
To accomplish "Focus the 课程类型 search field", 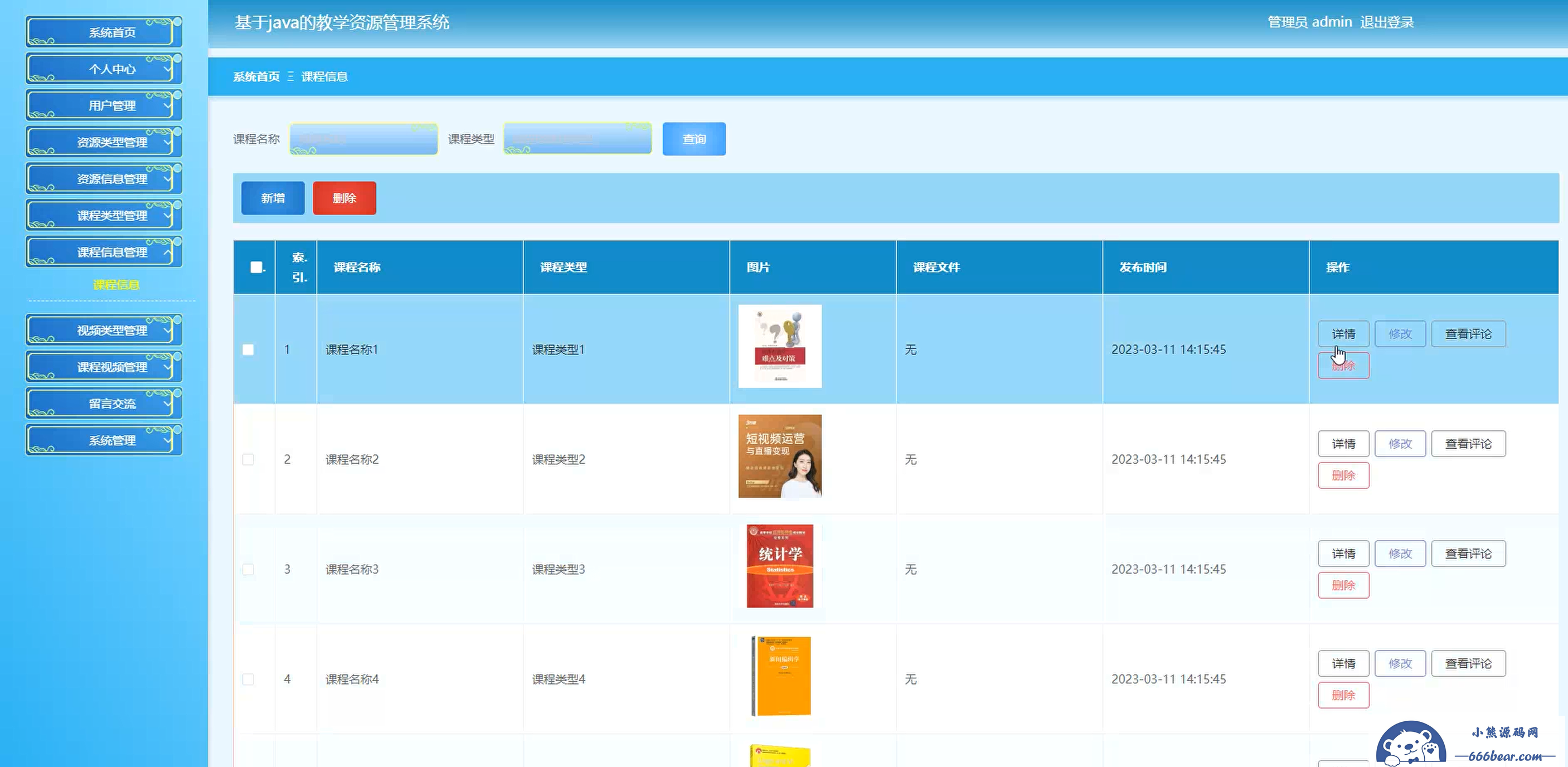I will coord(577,139).
